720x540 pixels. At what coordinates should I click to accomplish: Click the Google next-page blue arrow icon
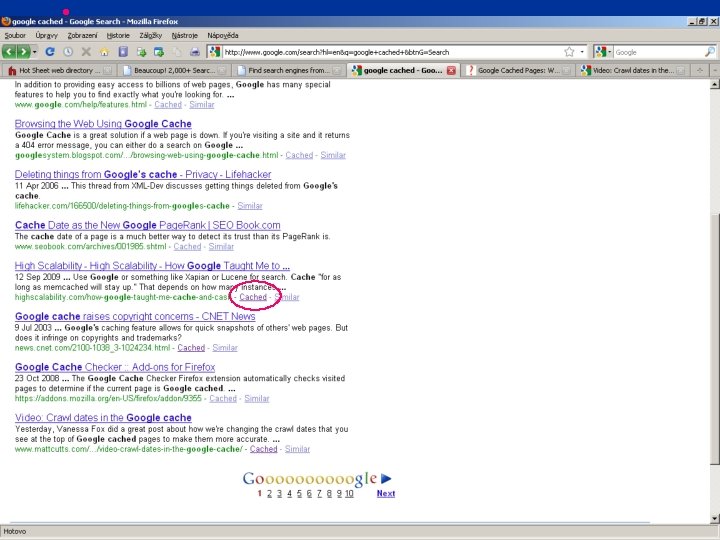pos(386,478)
